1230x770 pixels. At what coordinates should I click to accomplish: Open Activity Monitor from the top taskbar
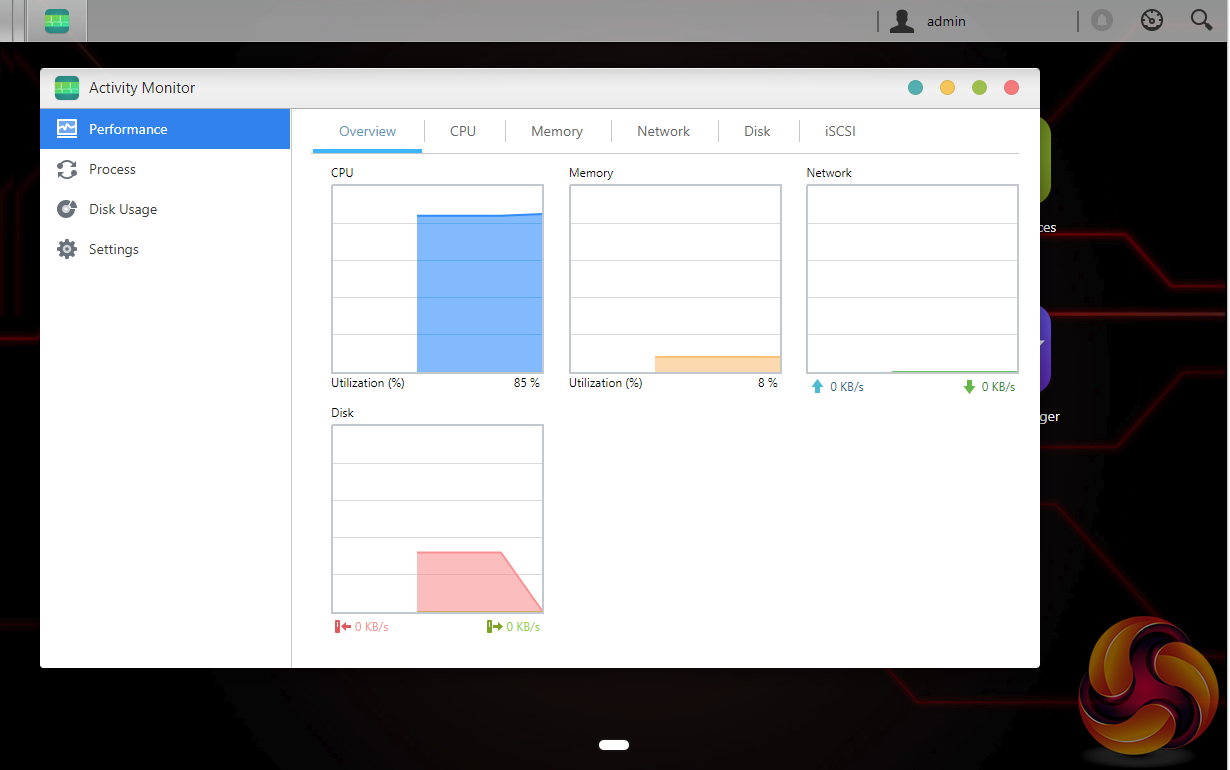[x=57, y=20]
